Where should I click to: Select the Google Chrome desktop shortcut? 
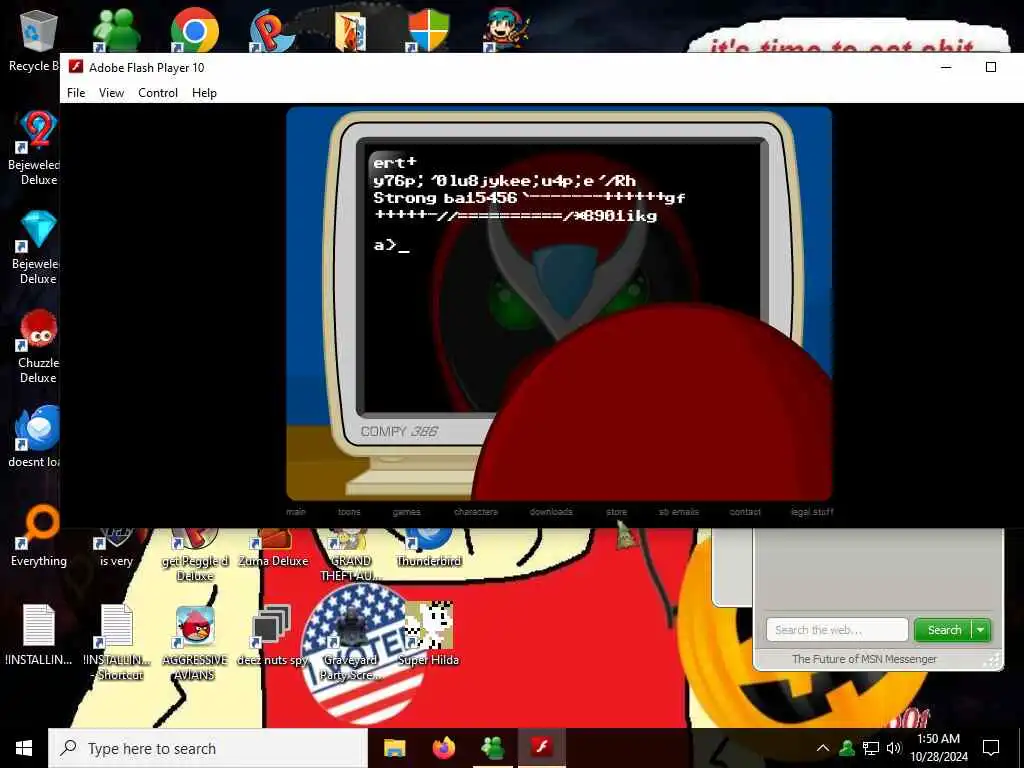[x=195, y=30]
